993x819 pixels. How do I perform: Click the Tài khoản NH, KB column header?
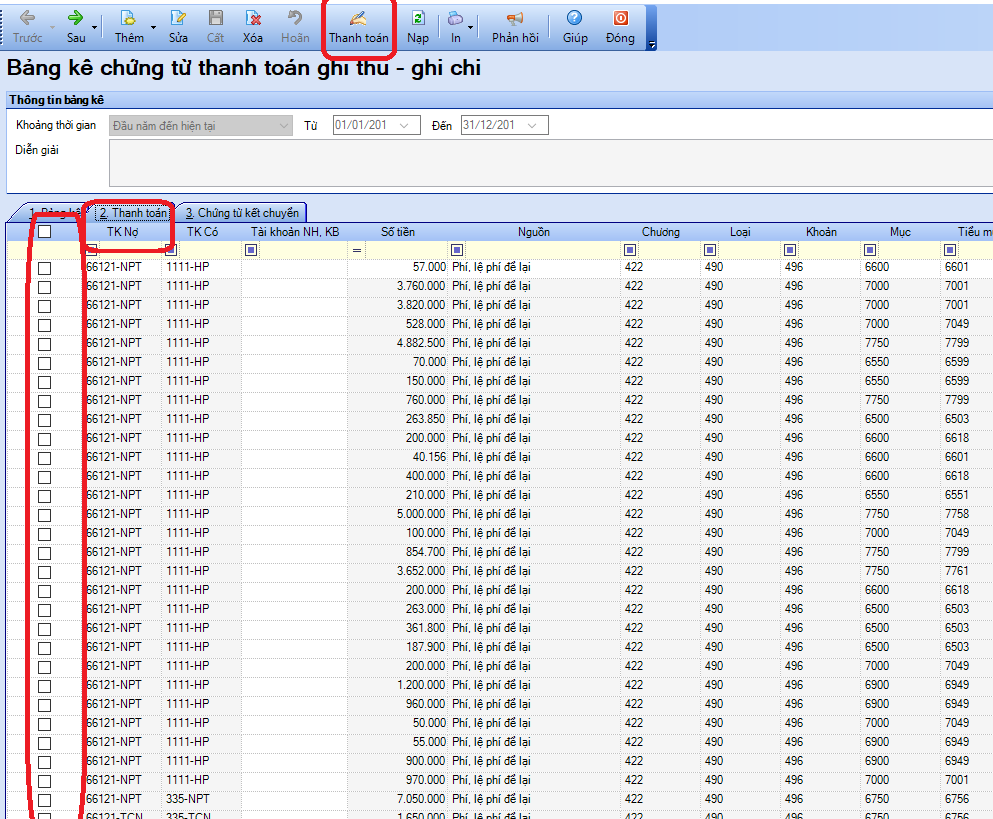[x=294, y=232]
